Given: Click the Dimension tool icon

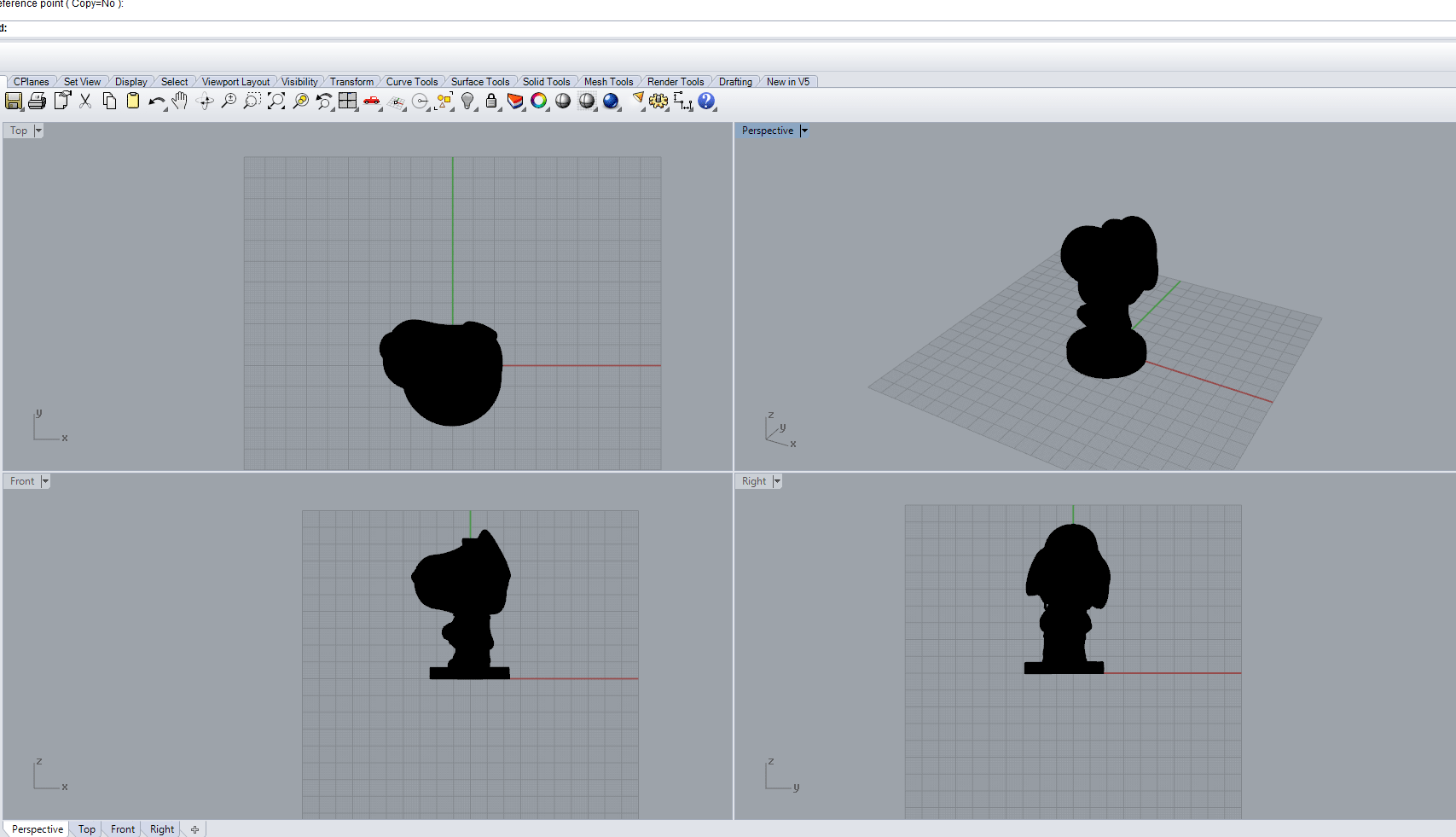Looking at the screenshot, I should click(x=682, y=101).
